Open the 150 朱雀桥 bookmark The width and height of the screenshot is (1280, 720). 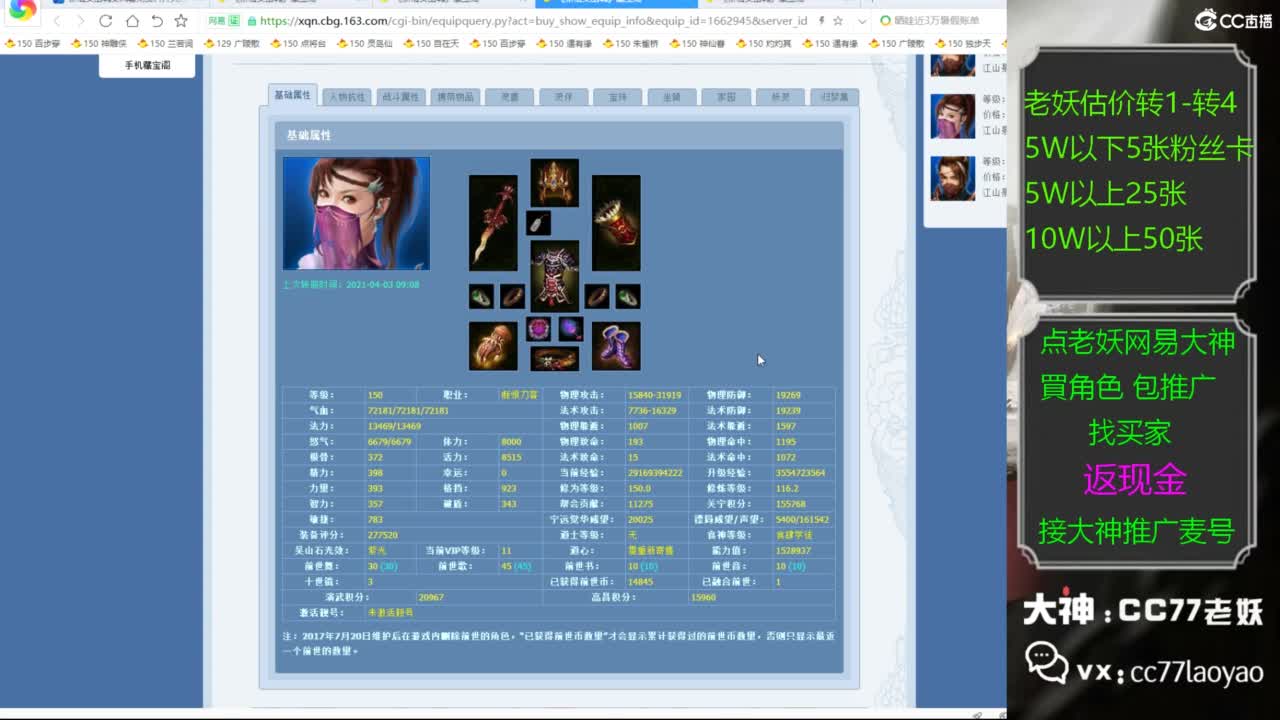pos(630,43)
